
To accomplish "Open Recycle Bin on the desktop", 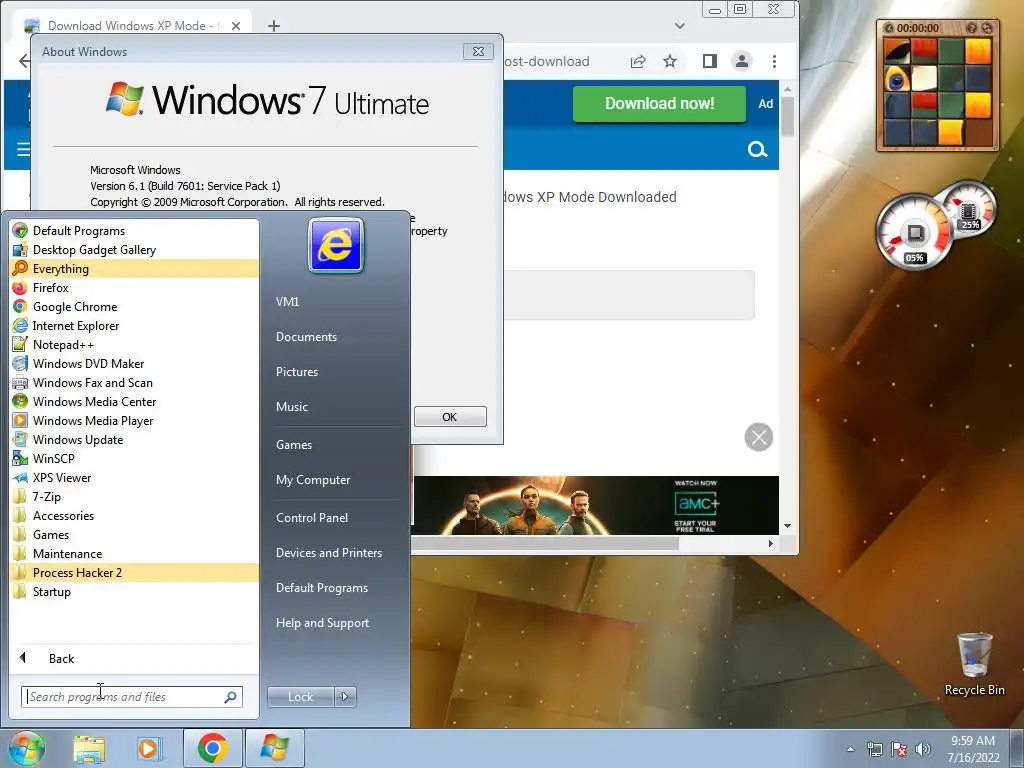I will pyautogui.click(x=974, y=664).
